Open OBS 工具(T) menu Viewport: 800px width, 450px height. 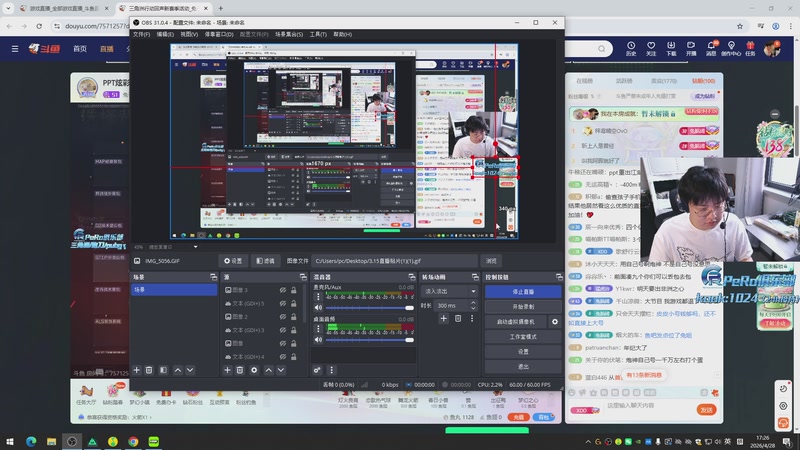[x=318, y=34]
